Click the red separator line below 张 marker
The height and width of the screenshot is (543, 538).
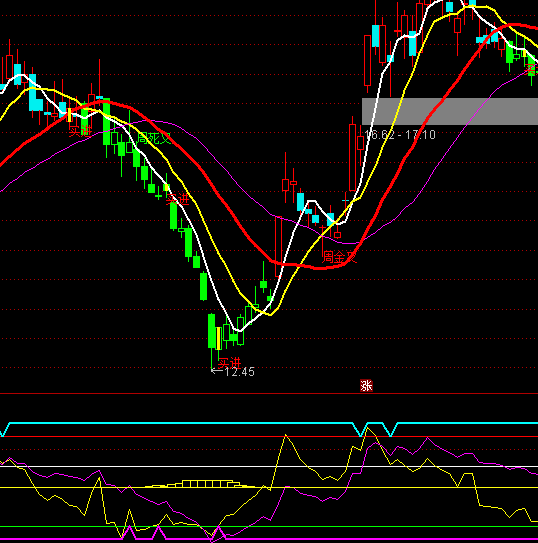coord(269,393)
